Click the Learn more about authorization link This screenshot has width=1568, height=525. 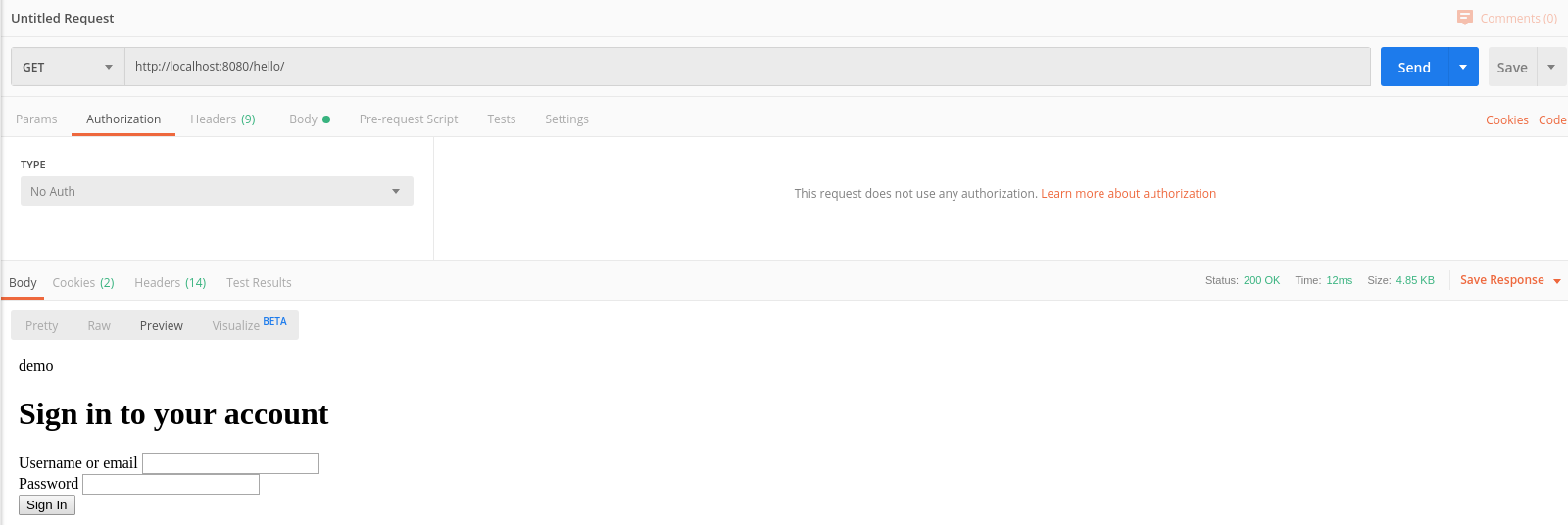pyautogui.click(x=1128, y=194)
